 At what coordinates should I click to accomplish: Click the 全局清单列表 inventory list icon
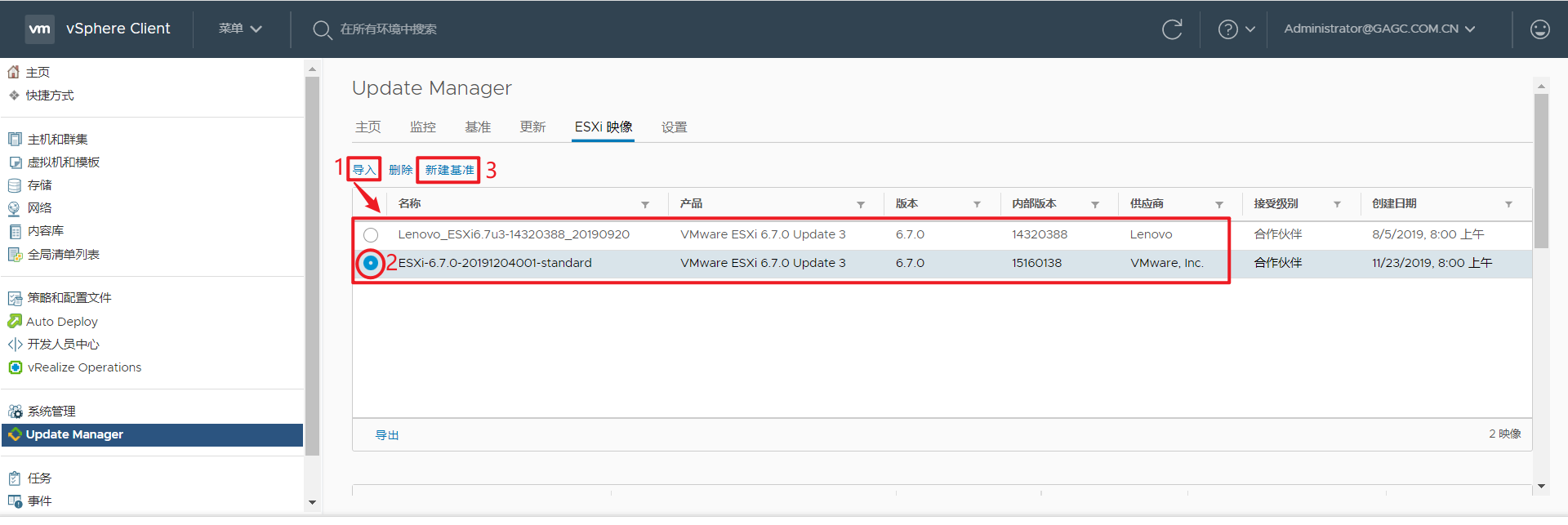pyautogui.click(x=15, y=255)
